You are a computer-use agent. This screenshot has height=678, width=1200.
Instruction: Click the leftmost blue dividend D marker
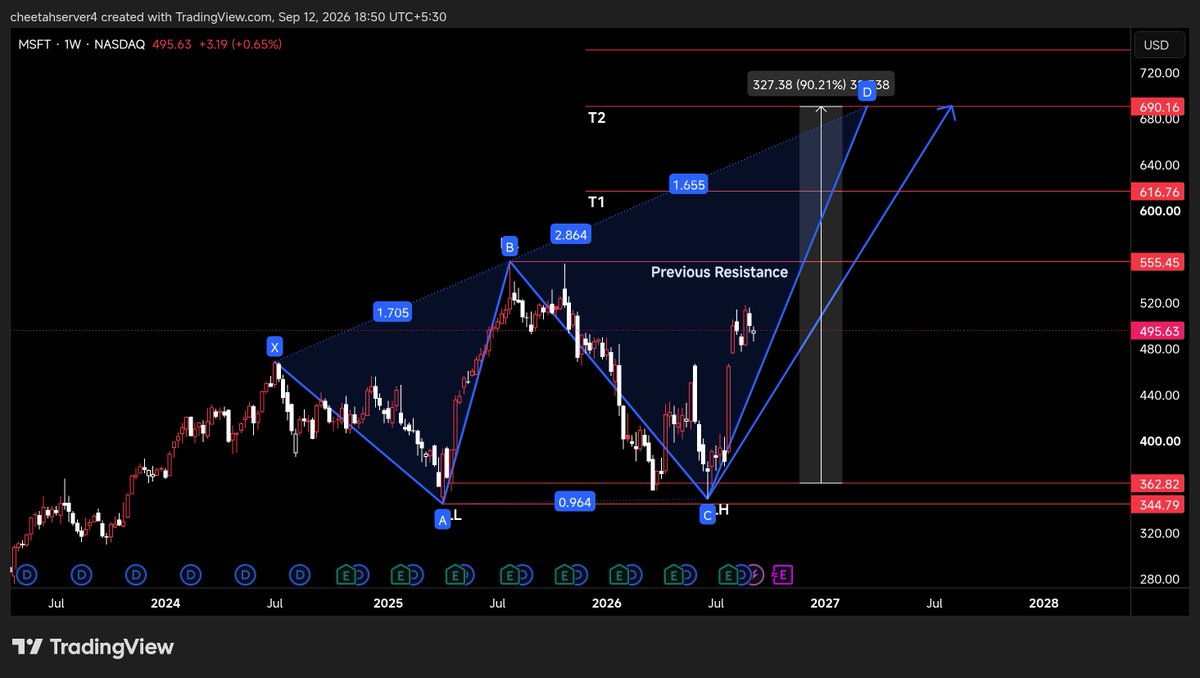26,574
